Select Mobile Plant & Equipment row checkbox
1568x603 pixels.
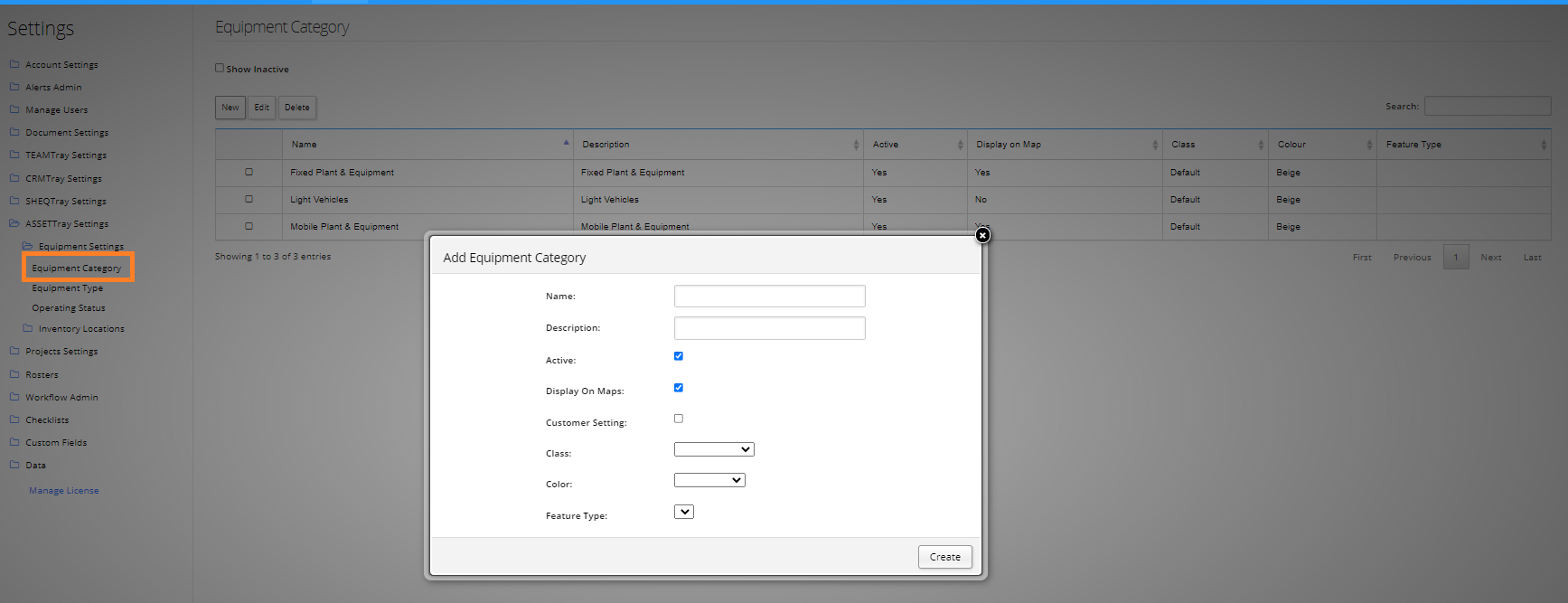coord(249,226)
